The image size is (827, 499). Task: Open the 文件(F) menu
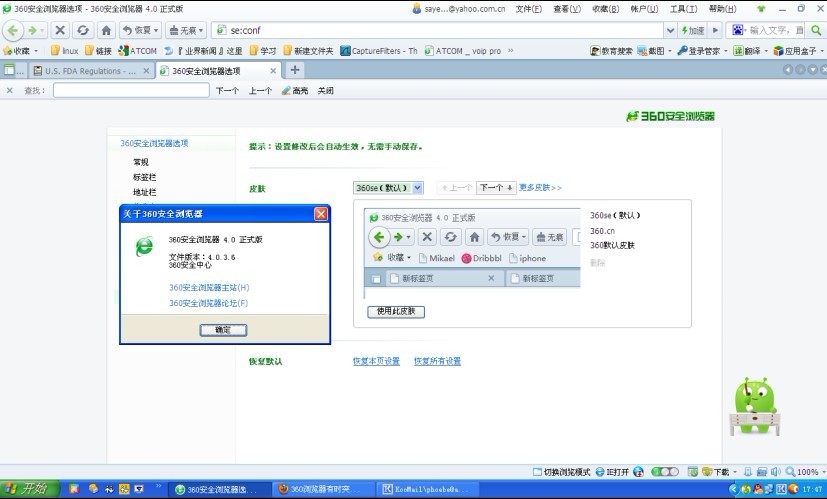(x=528, y=8)
